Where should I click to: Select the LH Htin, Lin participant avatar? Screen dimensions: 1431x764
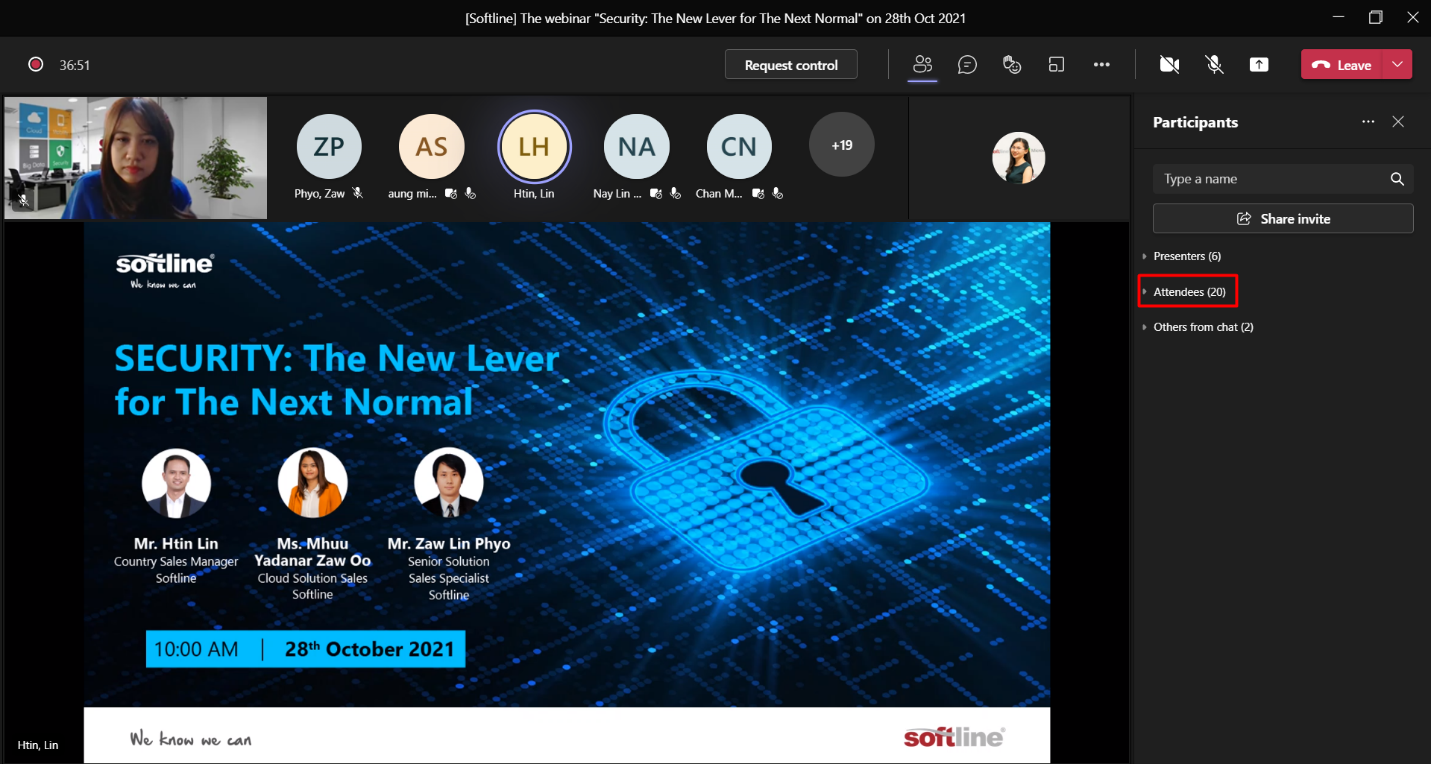point(534,147)
